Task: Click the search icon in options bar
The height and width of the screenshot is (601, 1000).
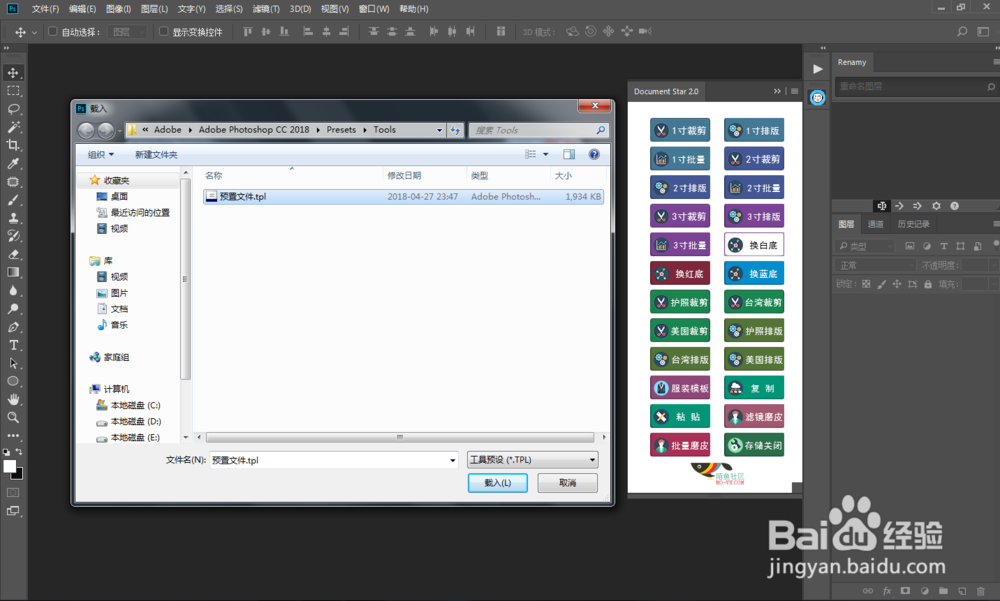Action: tap(962, 31)
